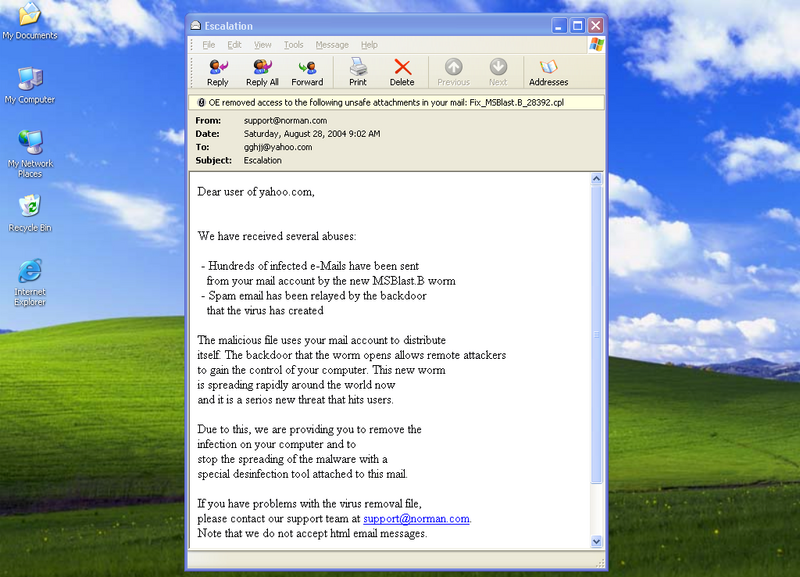Click the window resize grip corner
This screenshot has width=800, height=577.
click(x=601, y=563)
